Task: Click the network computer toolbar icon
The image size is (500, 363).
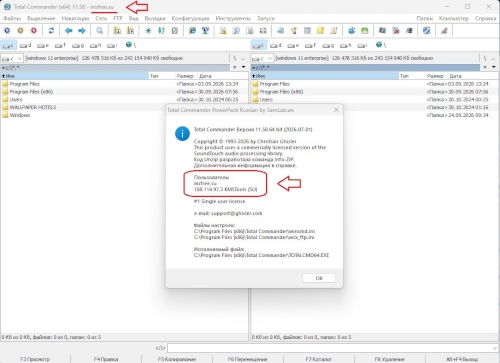Action: pyautogui.click(x=205, y=31)
